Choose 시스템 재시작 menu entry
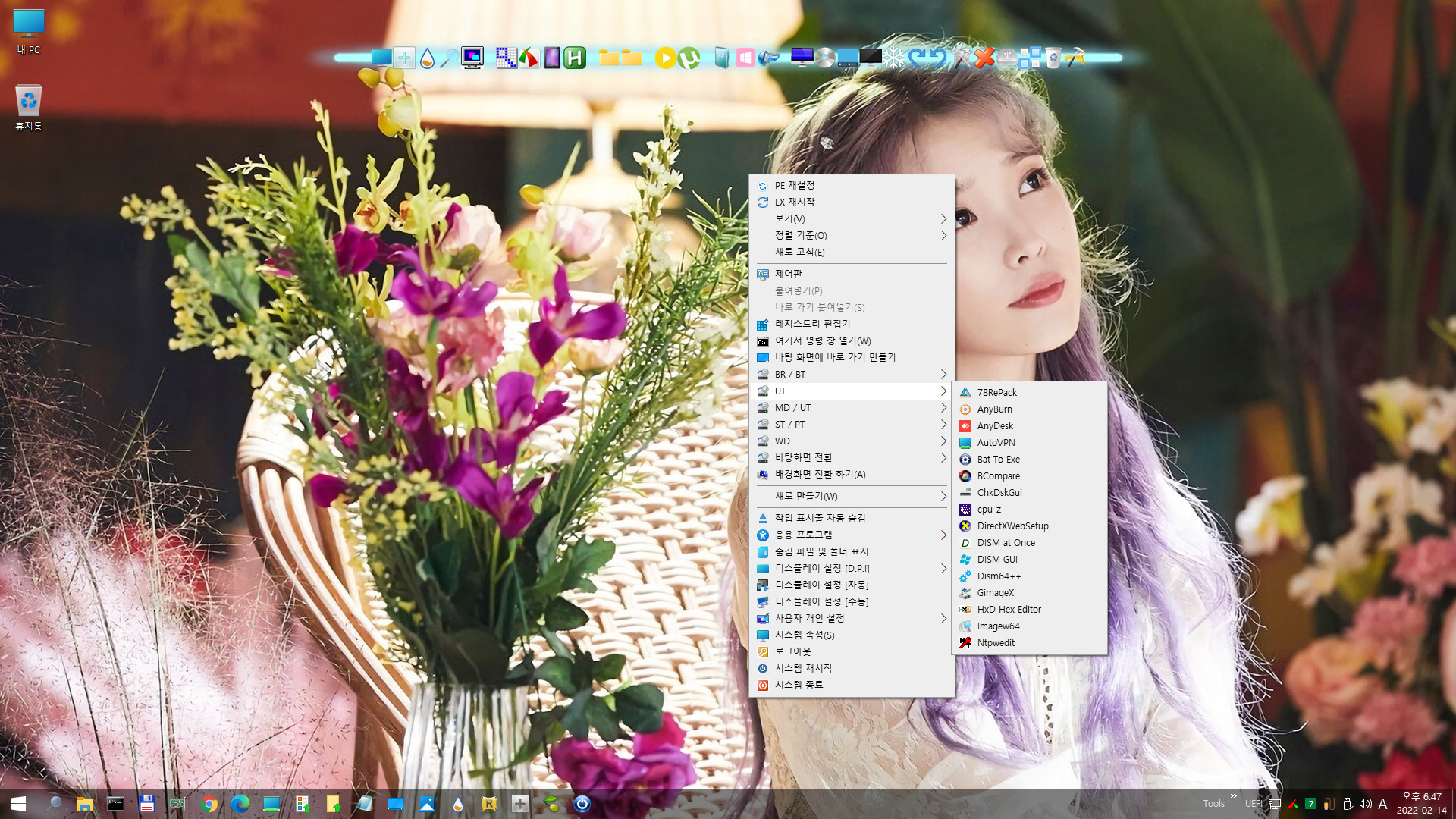This screenshot has height=819, width=1456. coord(852,668)
